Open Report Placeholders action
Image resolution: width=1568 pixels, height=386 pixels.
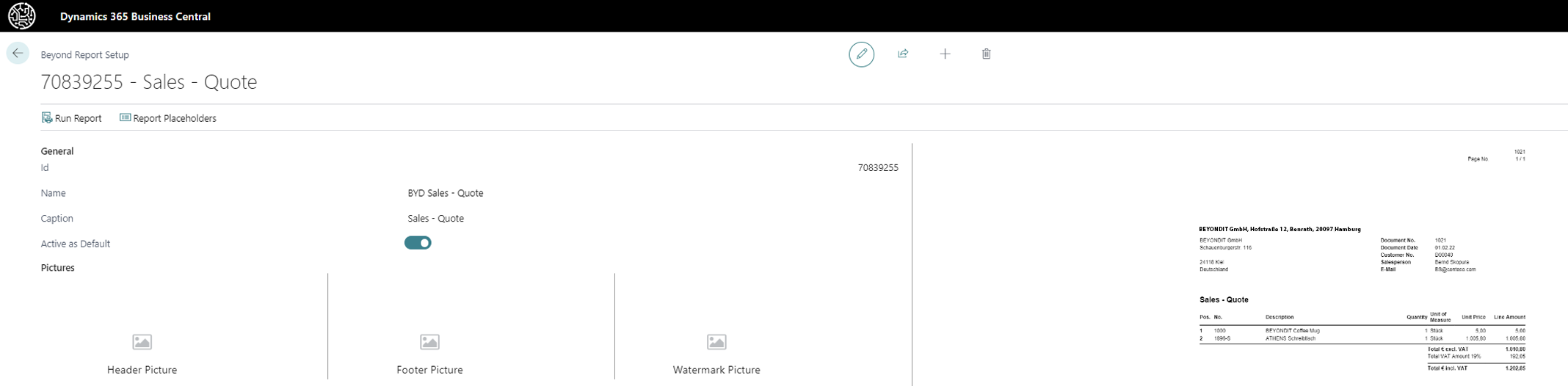(168, 118)
